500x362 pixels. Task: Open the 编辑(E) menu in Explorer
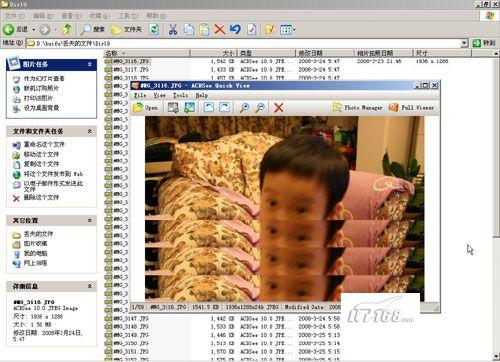43,16
